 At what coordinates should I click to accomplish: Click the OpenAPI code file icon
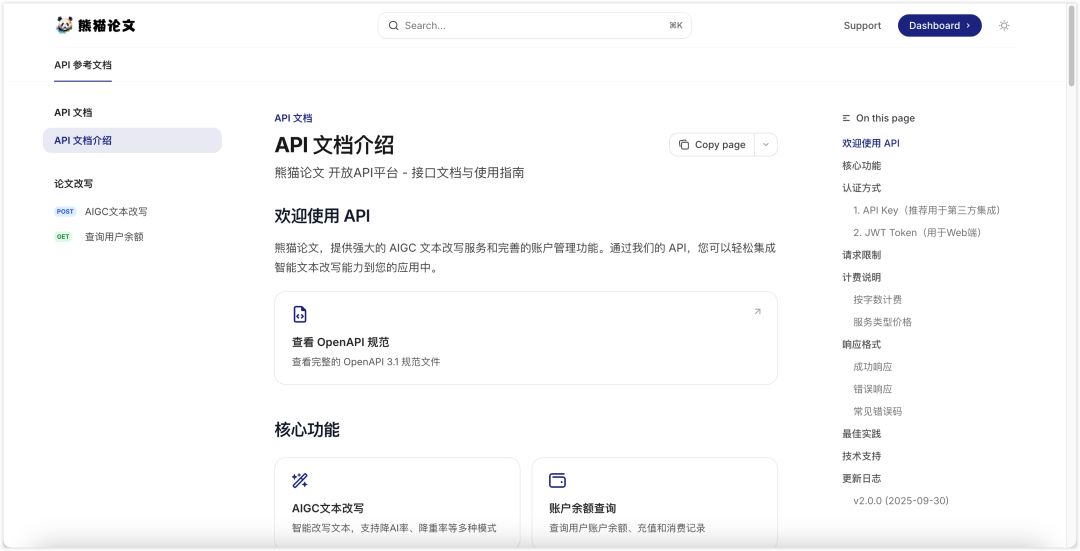(300, 314)
